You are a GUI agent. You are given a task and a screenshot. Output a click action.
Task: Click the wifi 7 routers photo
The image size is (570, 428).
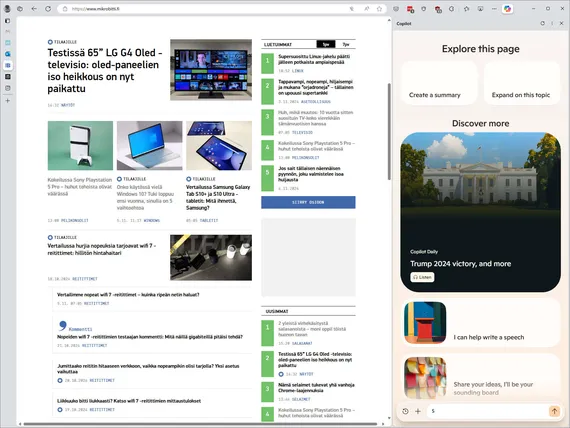(211, 257)
